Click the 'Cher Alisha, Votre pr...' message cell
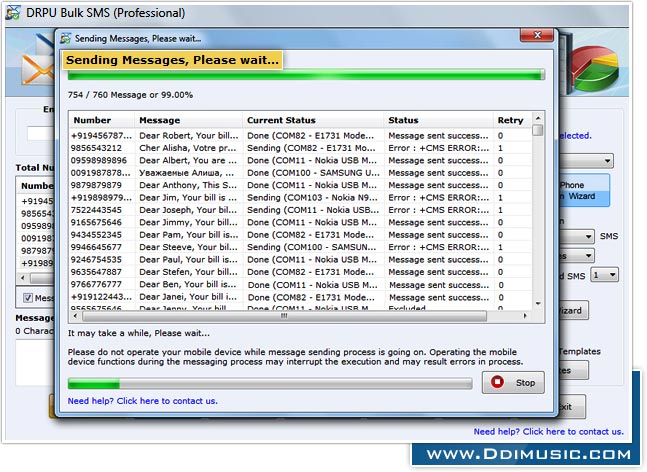Viewport: 647px width, 472px height. [x=188, y=148]
